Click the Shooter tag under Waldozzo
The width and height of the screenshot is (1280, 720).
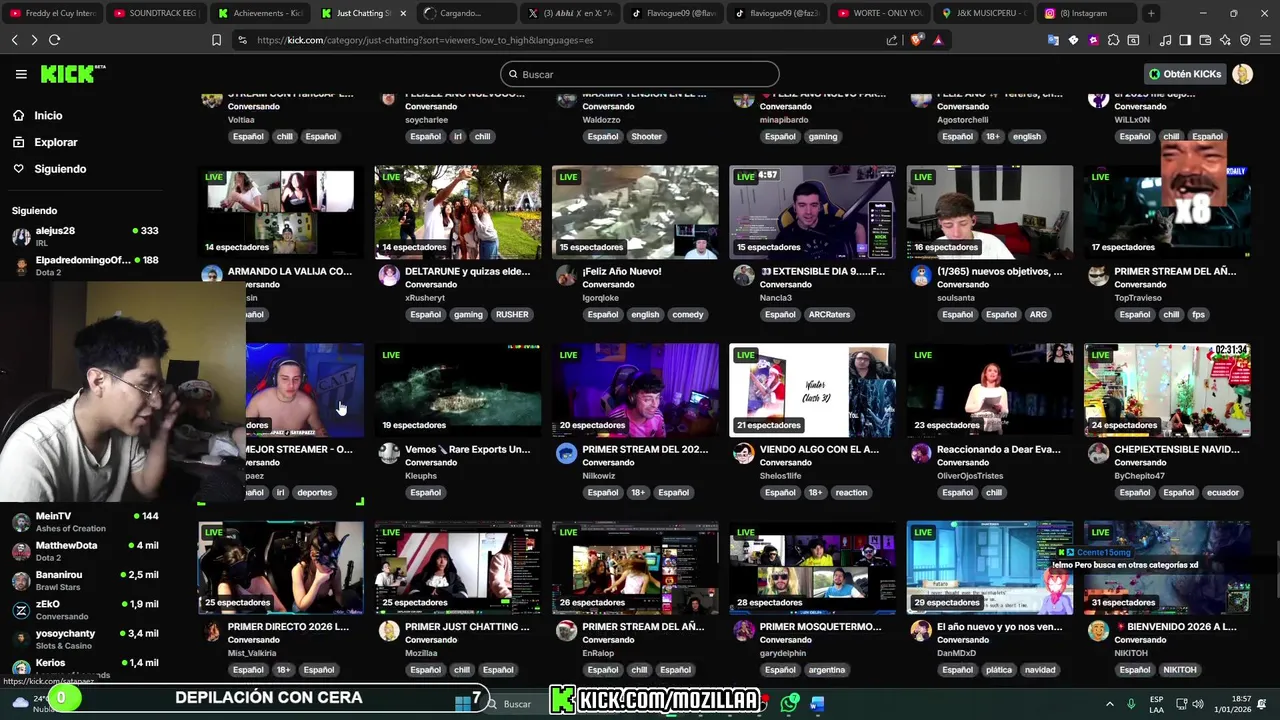(x=646, y=136)
